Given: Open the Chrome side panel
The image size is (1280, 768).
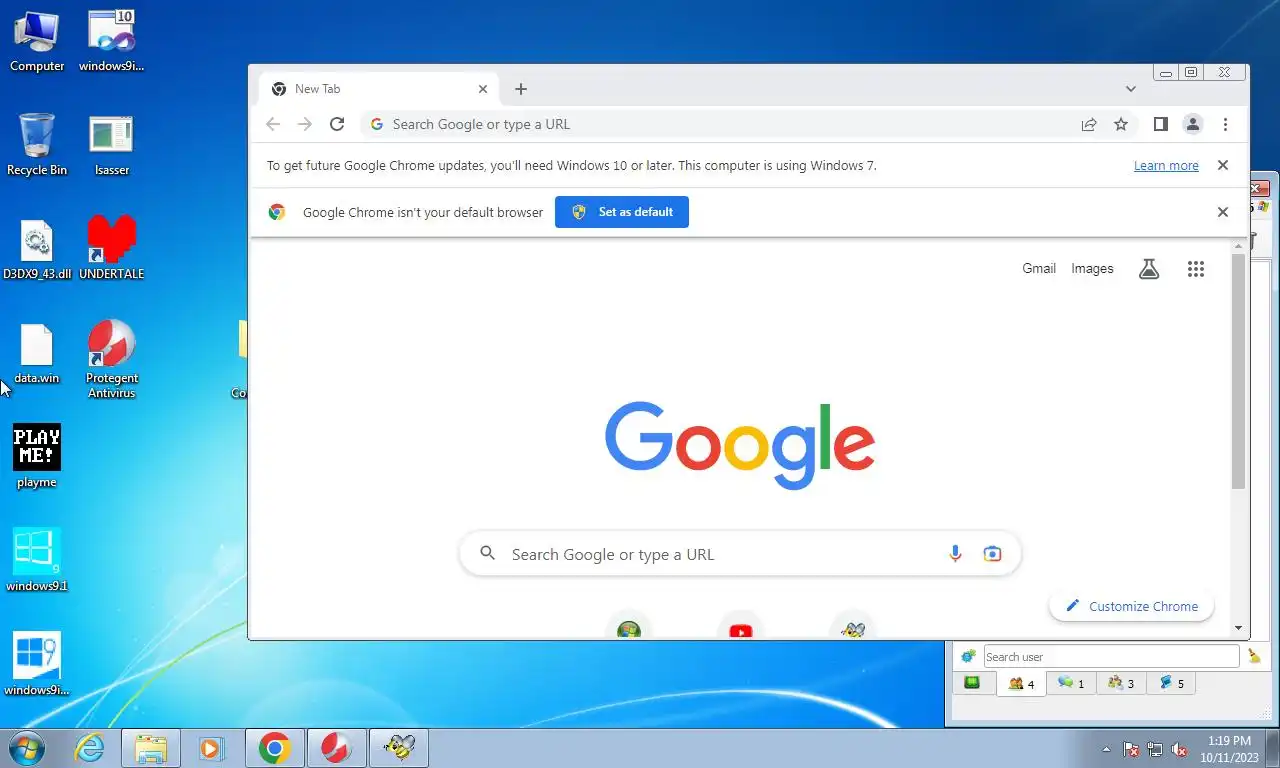Looking at the screenshot, I should click(x=1160, y=124).
